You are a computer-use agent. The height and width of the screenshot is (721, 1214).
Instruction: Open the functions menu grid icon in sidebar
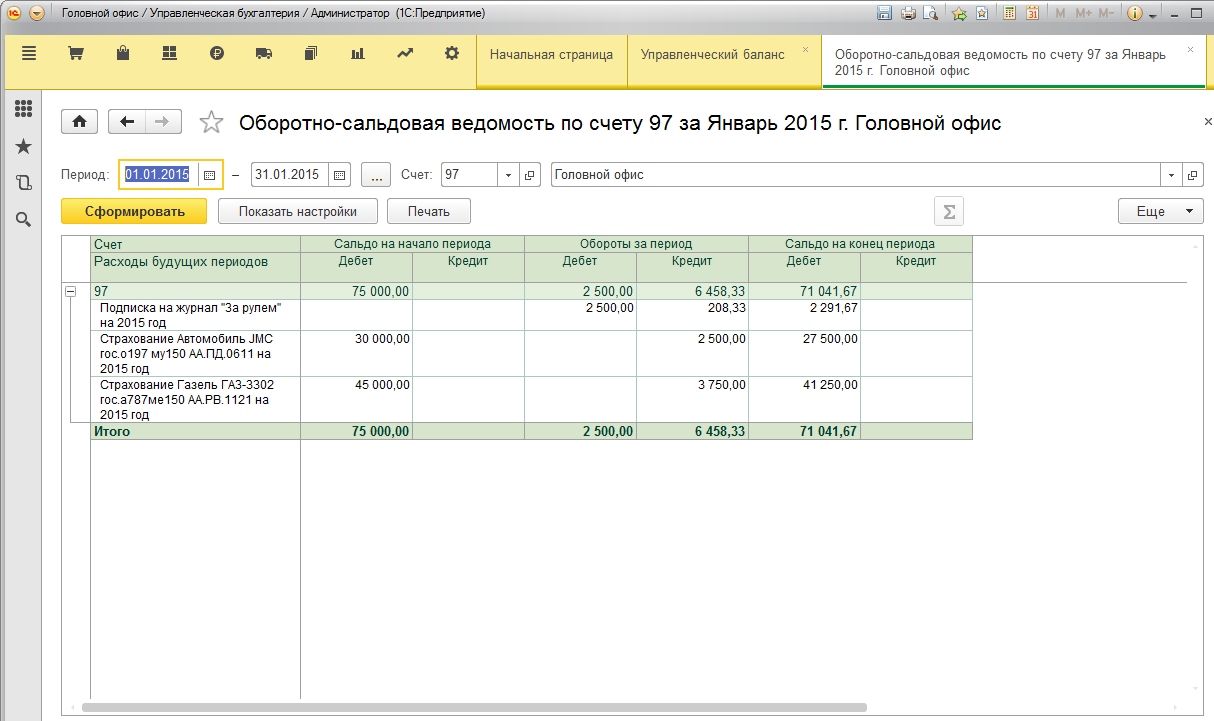[x=23, y=109]
